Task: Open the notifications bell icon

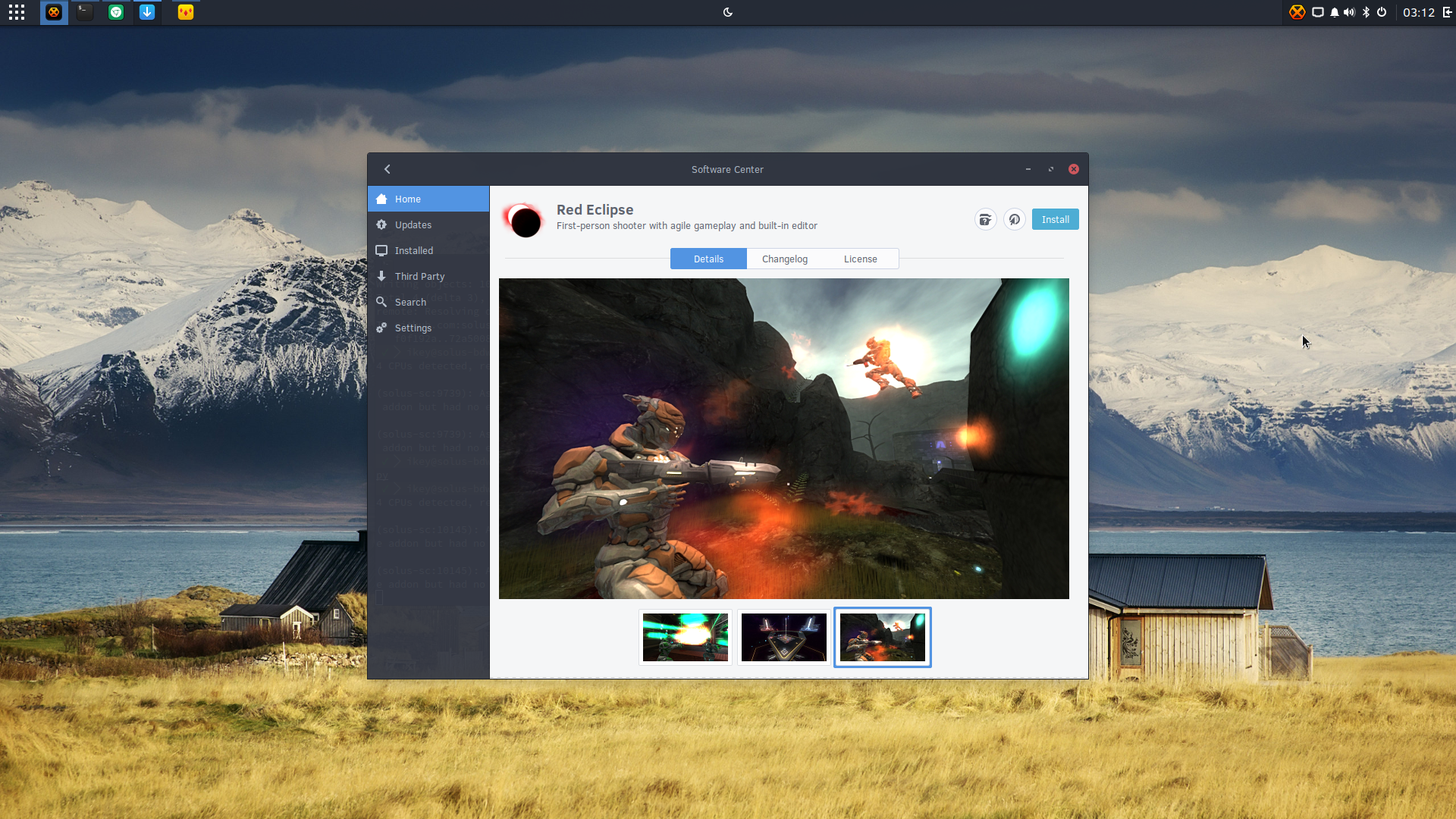Action: coord(1335,12)
